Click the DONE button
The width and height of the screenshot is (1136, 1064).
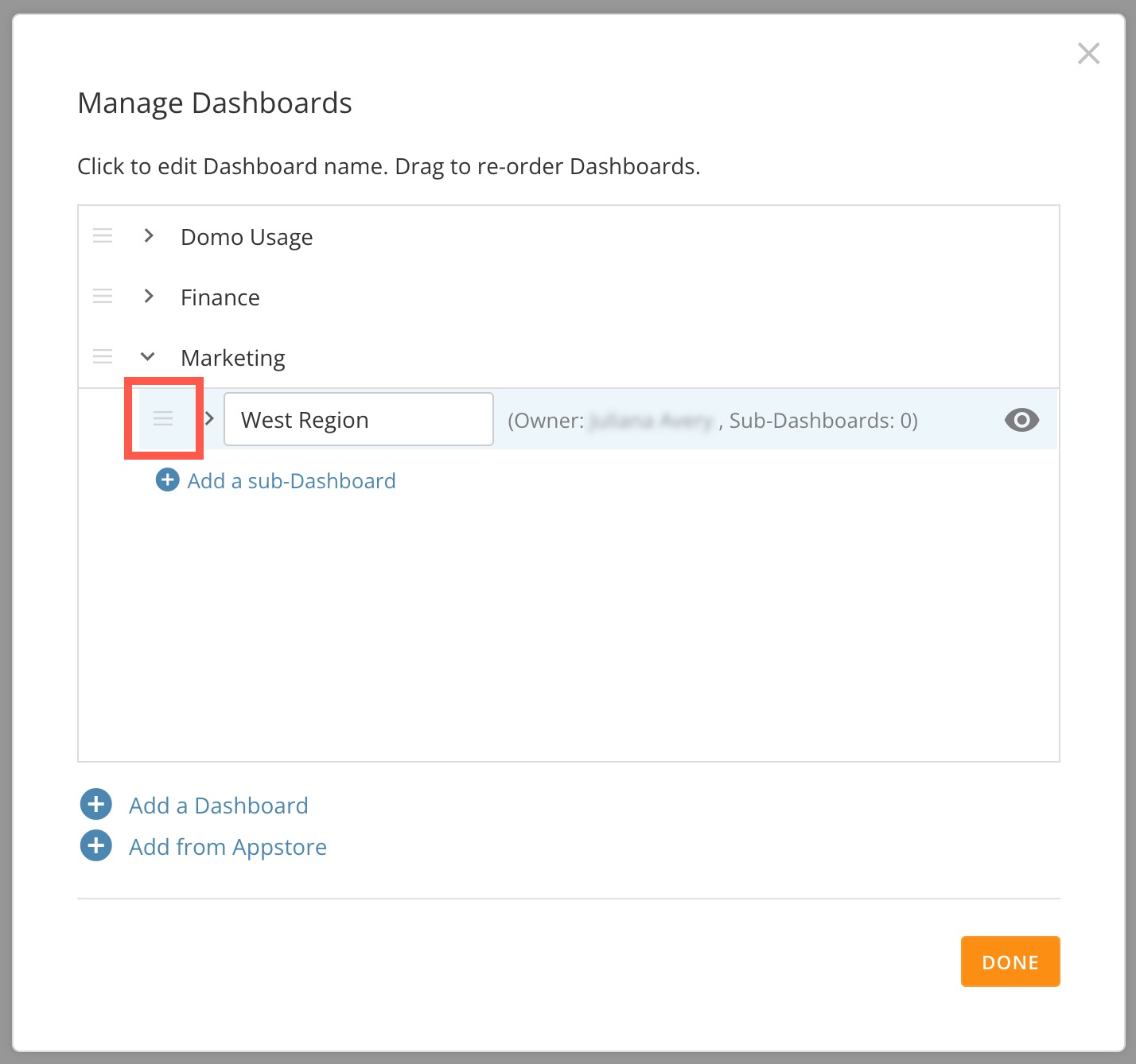tap(1010, 961)
